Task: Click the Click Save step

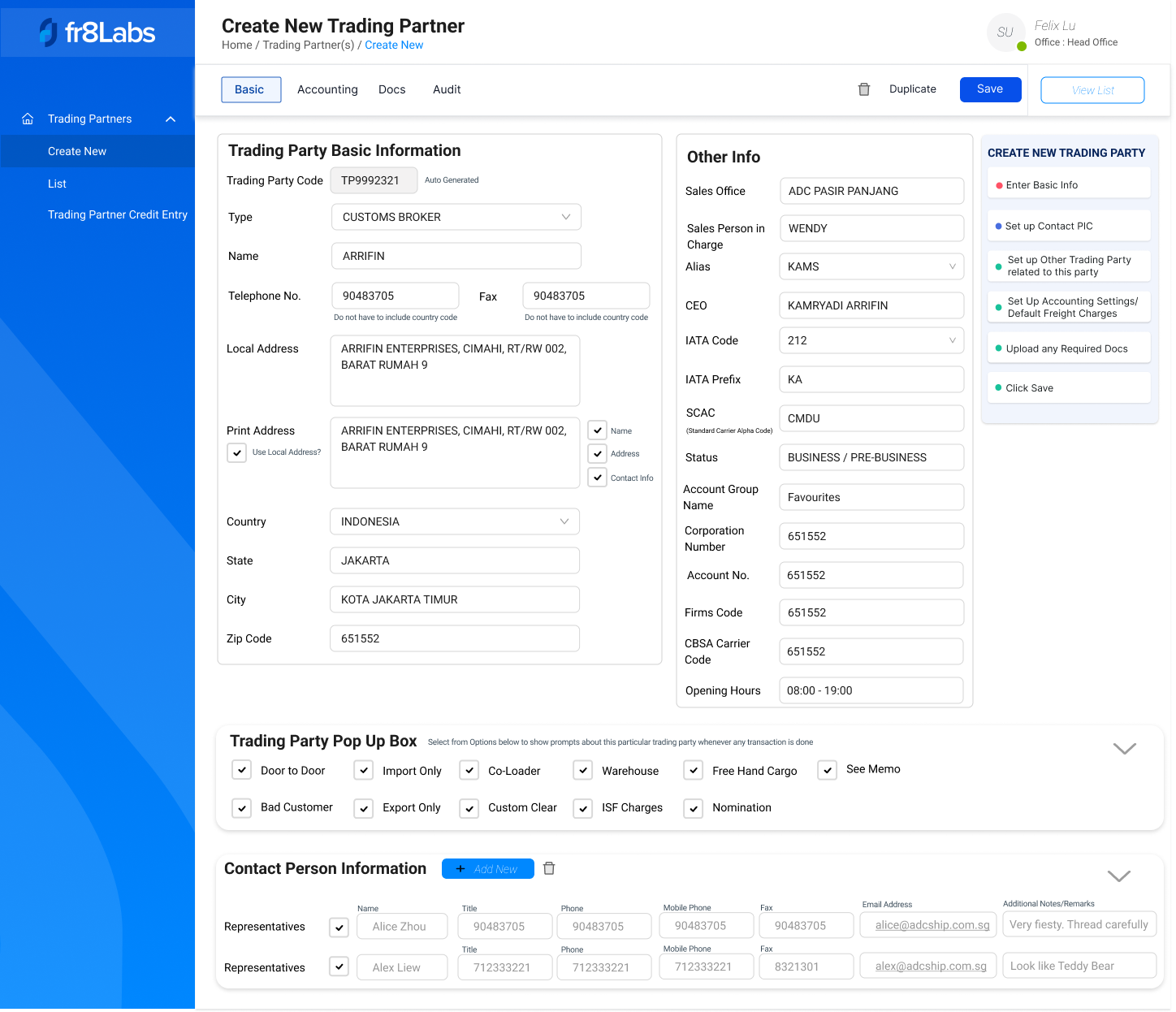Action: (1069, 387)
